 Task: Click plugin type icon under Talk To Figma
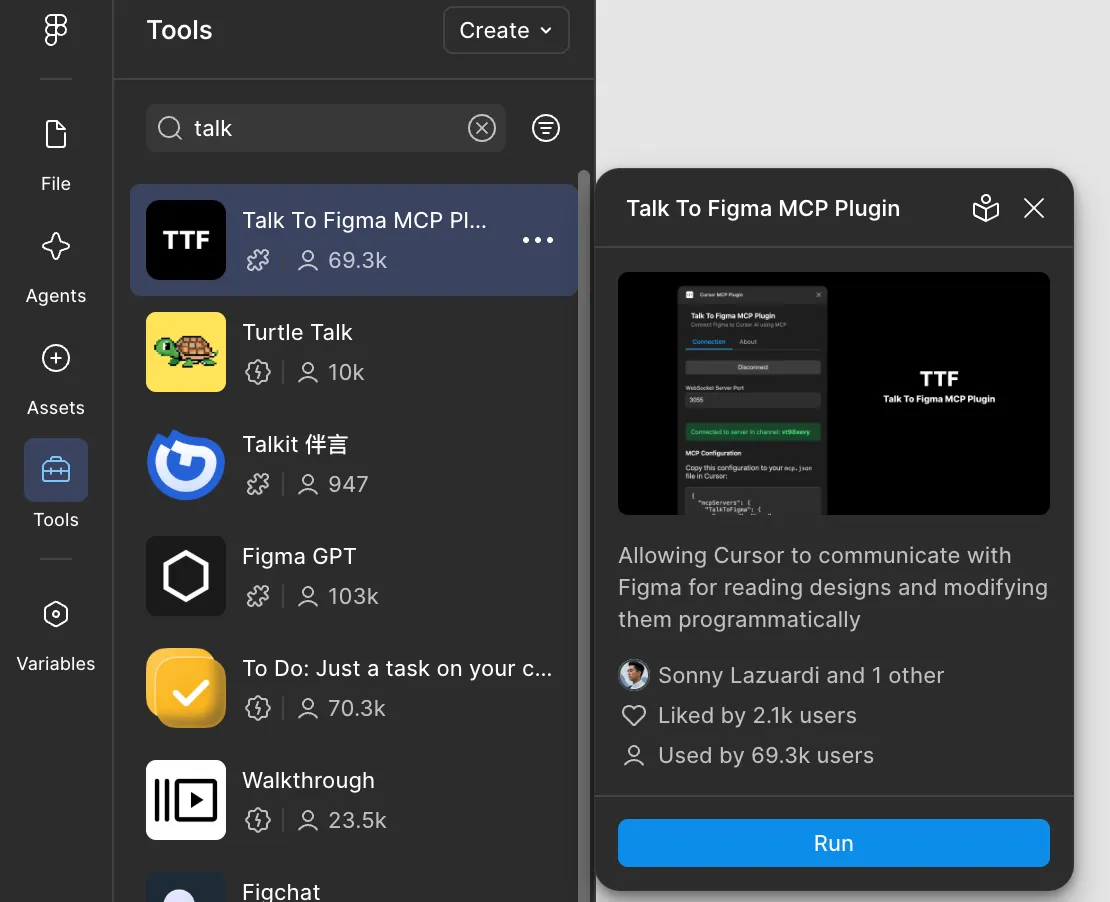(258, 261)
